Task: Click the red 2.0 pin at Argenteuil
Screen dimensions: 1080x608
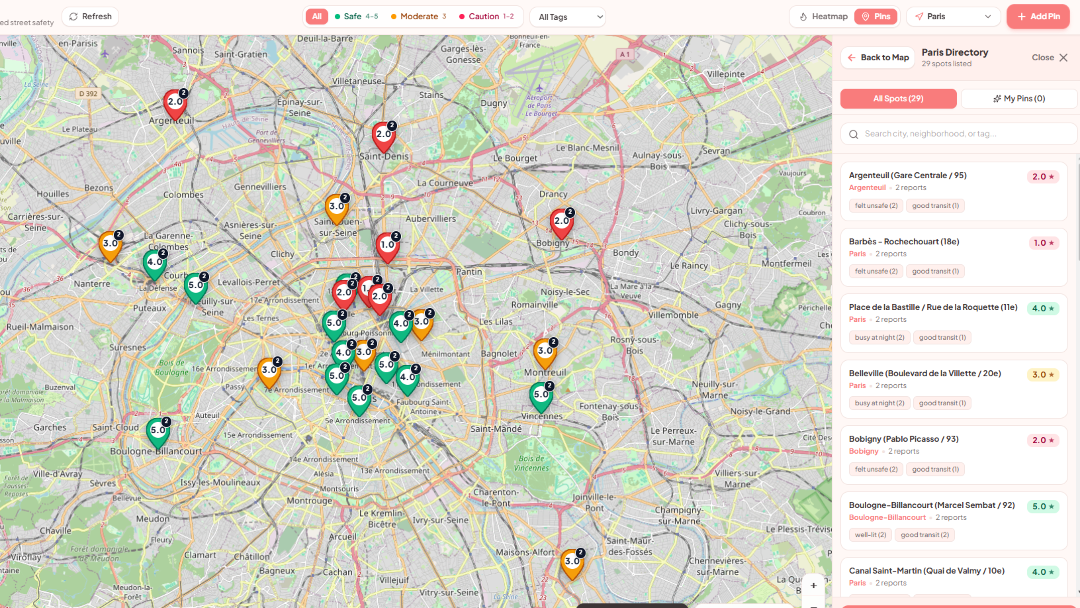Action: pyautogui.click(x=175, y=104)
